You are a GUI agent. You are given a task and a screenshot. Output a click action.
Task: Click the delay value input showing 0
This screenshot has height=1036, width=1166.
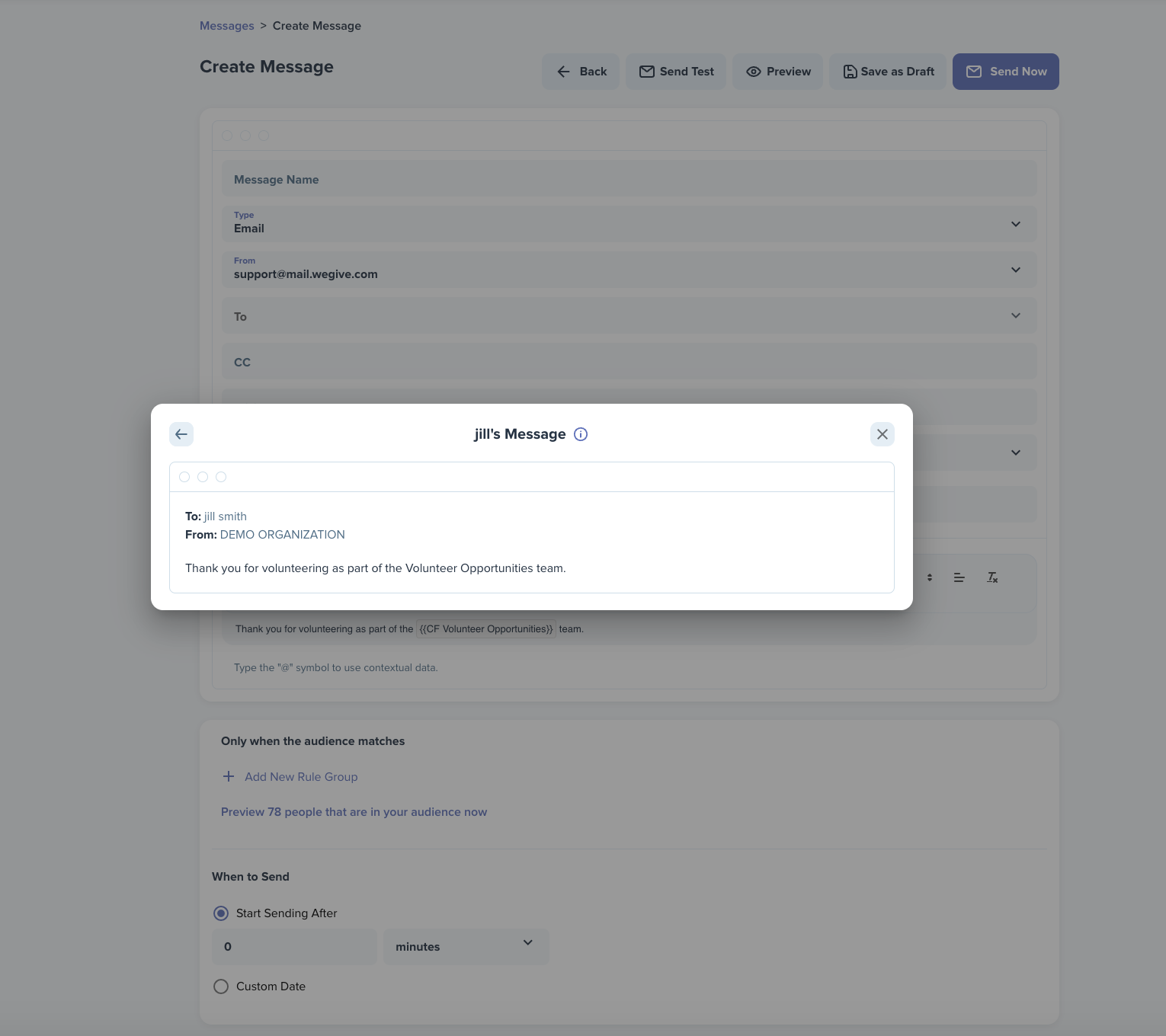click(x=294, y=947)
